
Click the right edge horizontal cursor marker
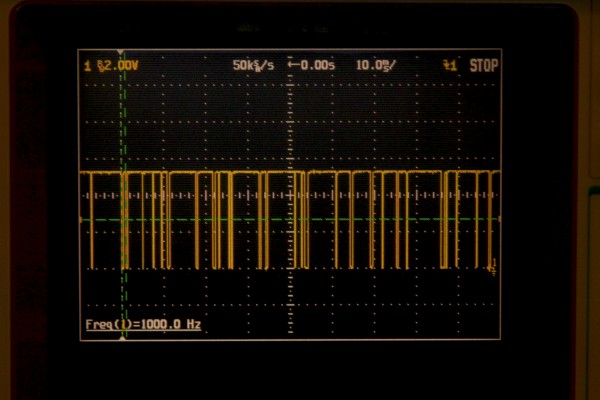pyautogui.click(x=498, y=220)
